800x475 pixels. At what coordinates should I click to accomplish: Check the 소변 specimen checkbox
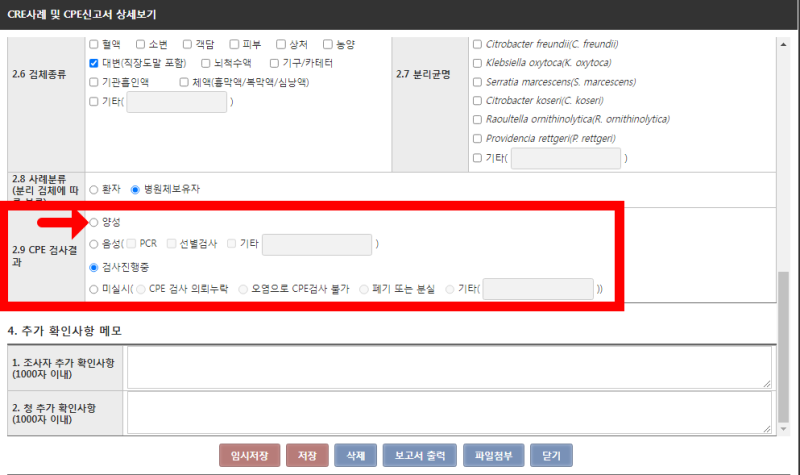point(140,44)
